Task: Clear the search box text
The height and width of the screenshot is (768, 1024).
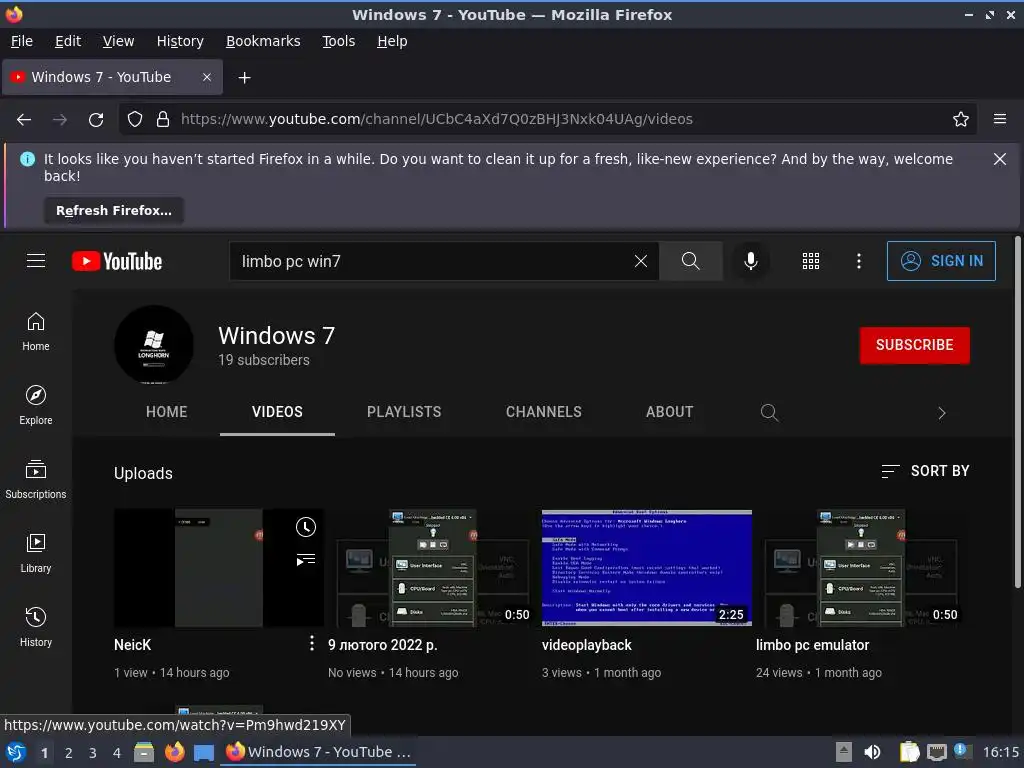Action: 641,261
